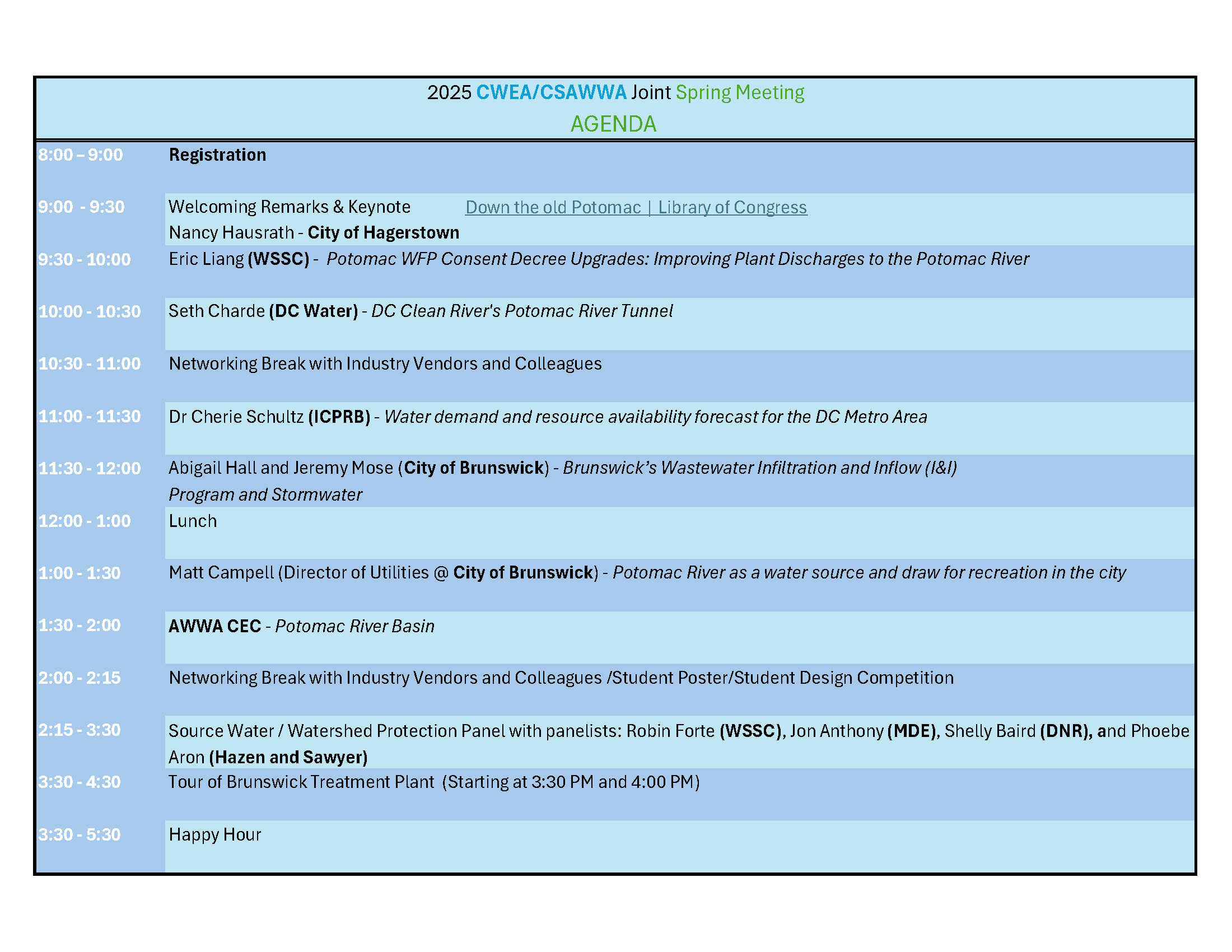Select the Eric Liang (WSSC) entry
The width and height of the screenshot is (1232, 952).
tap(599, 259)
